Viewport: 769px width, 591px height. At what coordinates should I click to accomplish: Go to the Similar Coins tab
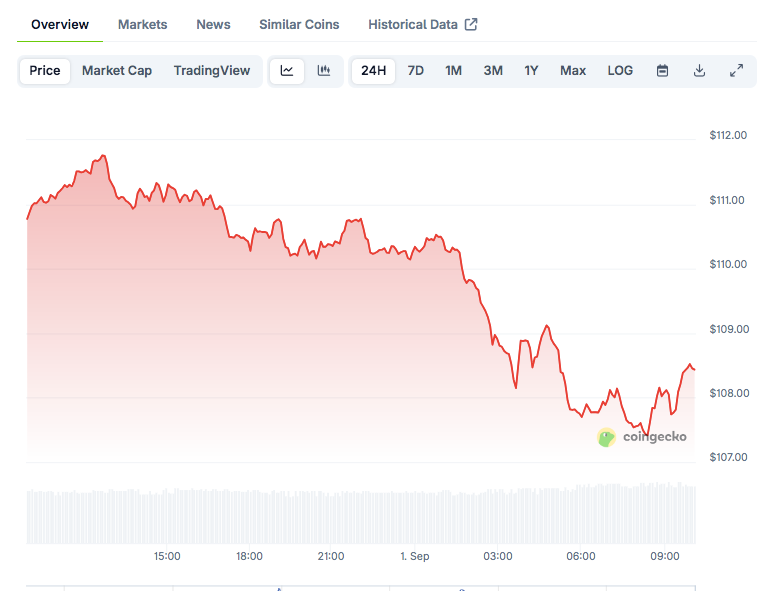tap(299, 25)
